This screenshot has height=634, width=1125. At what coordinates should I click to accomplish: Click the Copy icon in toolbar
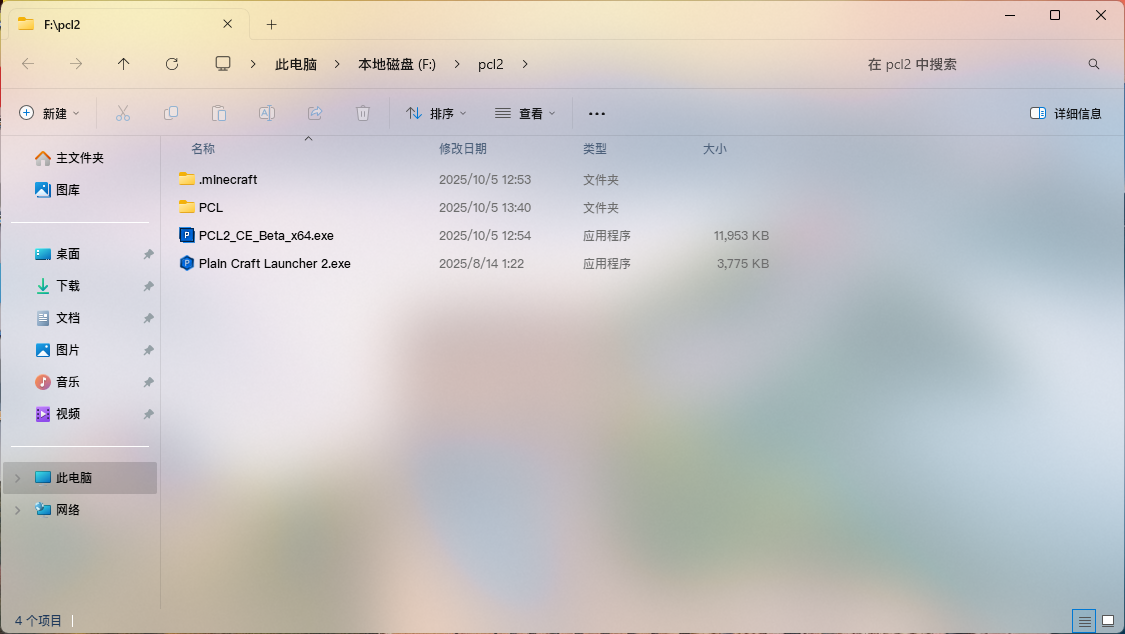(x=171, y=113)
